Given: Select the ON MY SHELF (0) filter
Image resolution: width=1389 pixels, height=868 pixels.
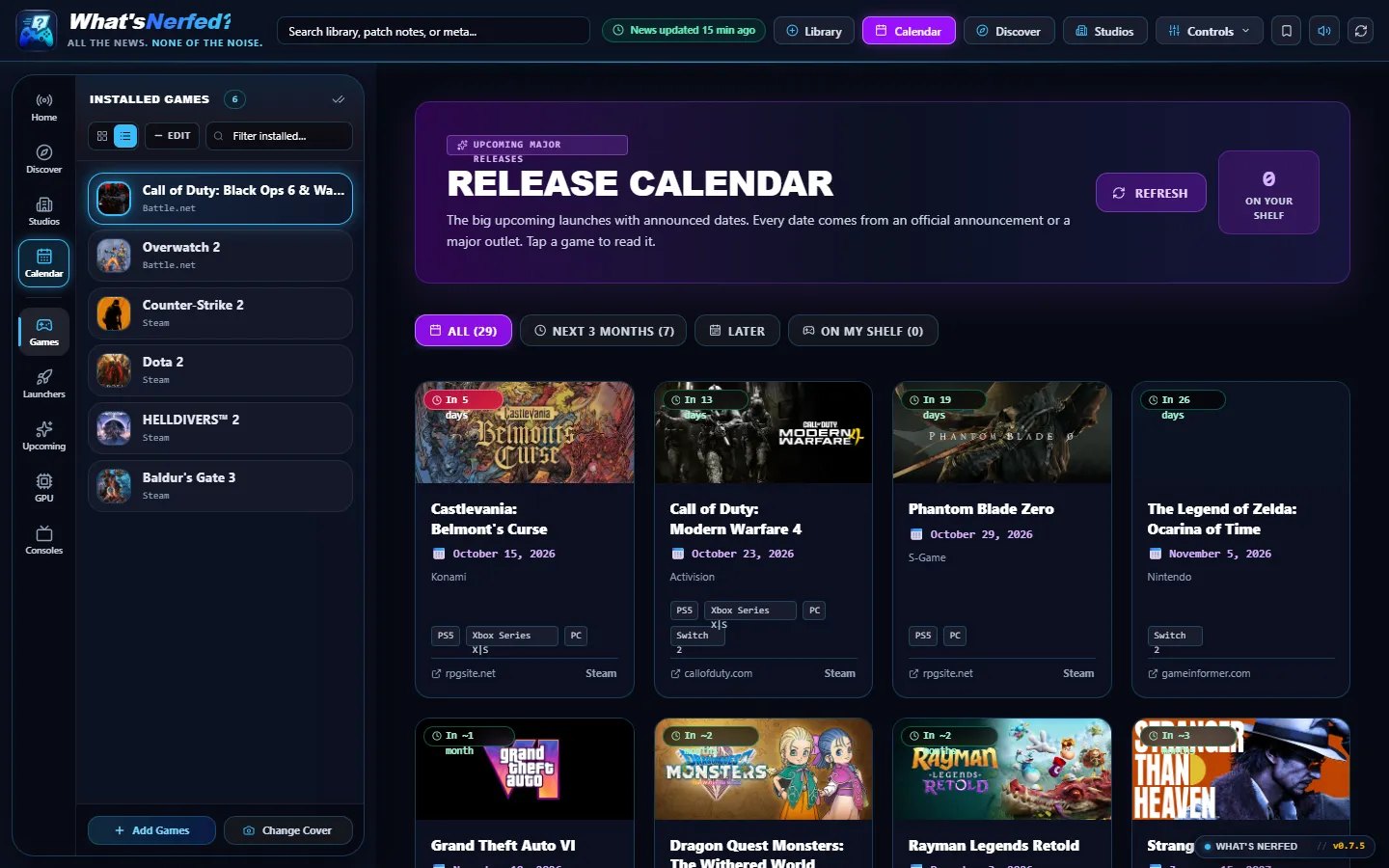Looking at the screenshot, I should tap(863, 331).
